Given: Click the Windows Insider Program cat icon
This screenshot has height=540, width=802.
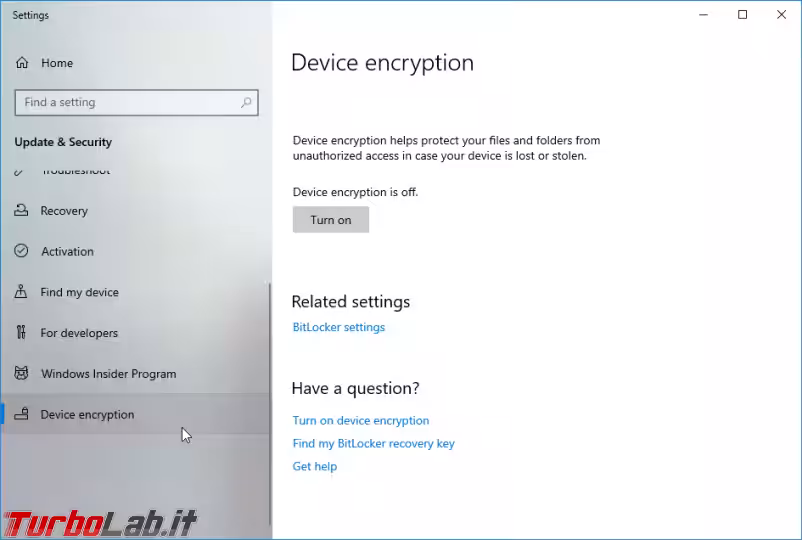Looking at the screenshot, I should point(21,373).
